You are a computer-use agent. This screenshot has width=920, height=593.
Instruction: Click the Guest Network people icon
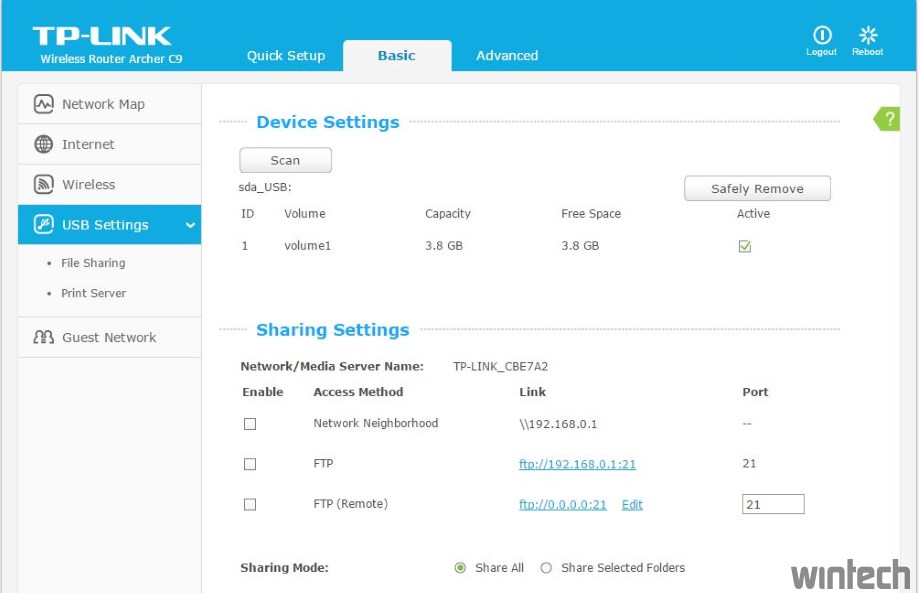tap(44, 337)
